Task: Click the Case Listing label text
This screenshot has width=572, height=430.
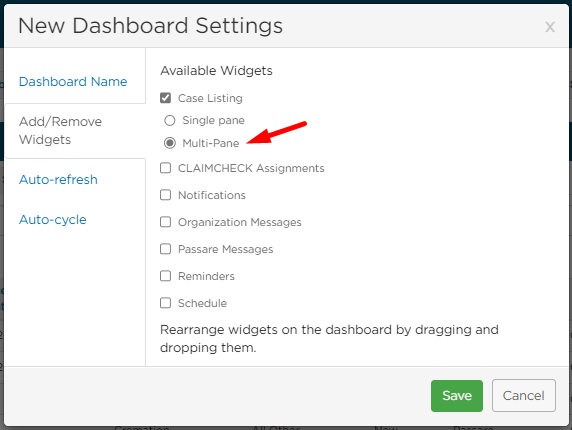Action: coord(210,98)
